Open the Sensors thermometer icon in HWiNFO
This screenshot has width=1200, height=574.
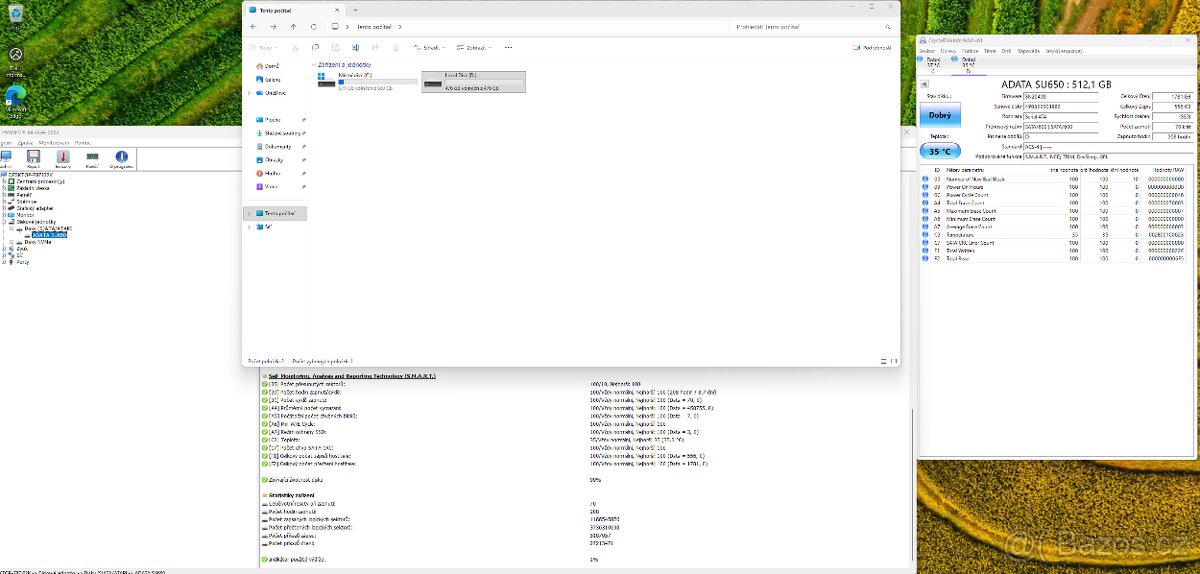(x=62, y=158)
